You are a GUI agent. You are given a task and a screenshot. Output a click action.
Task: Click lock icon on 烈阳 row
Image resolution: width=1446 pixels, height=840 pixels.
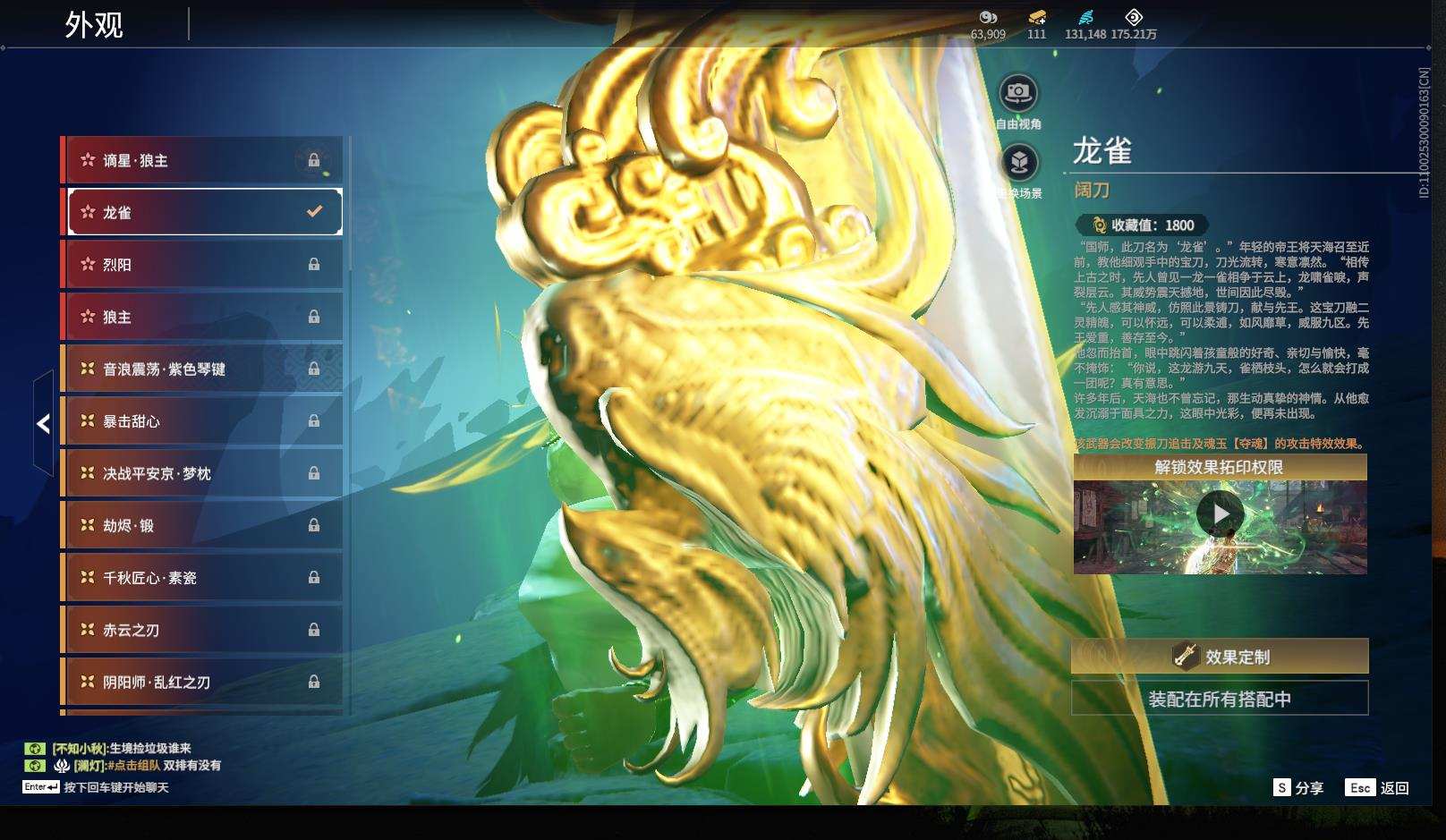pos(314,265)
